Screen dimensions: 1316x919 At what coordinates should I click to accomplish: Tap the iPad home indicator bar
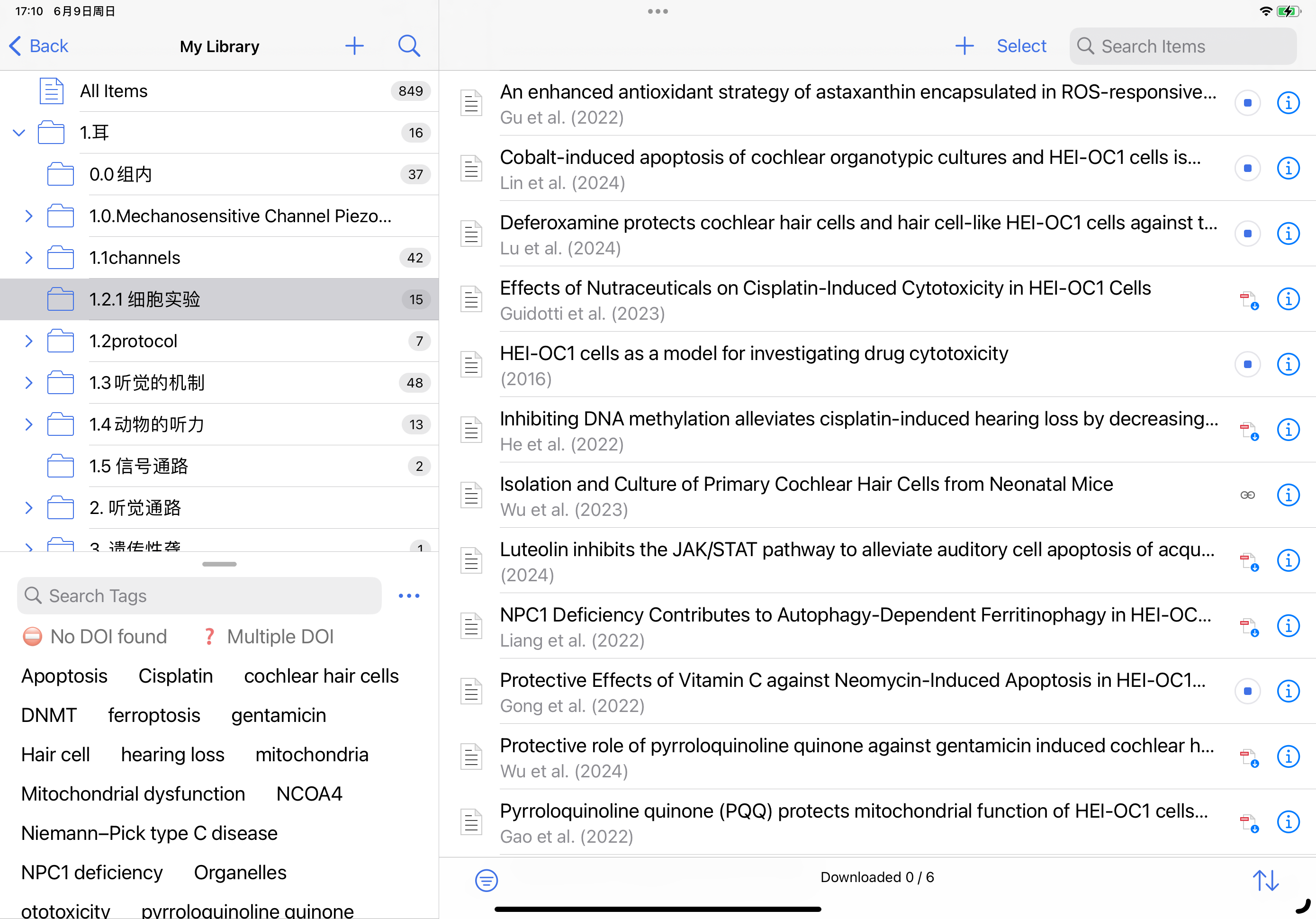coord(658,909)
